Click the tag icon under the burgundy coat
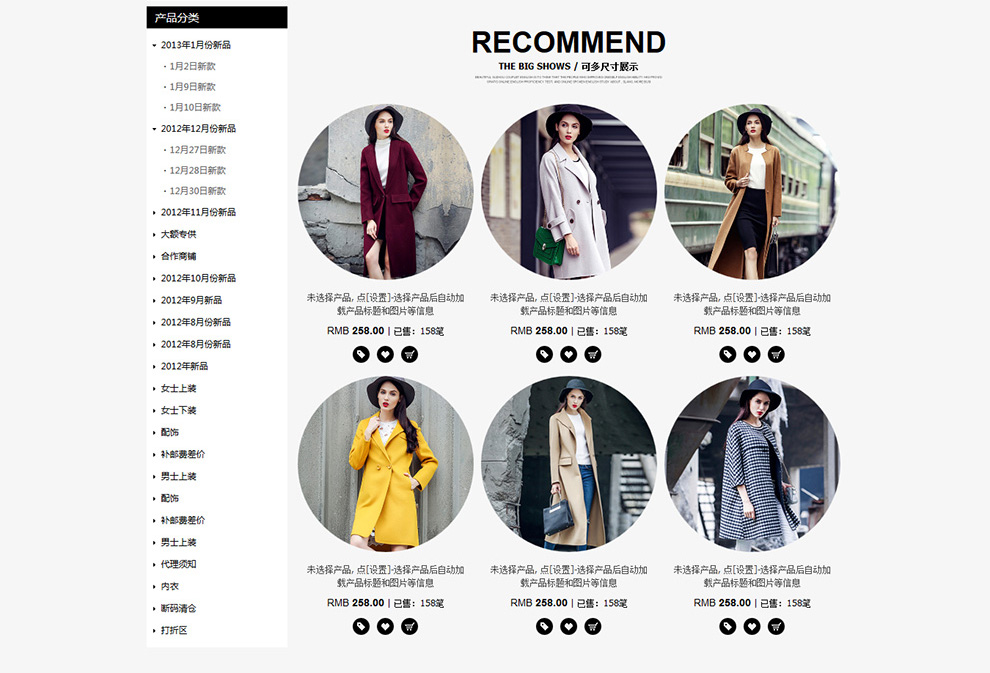 pyautogui.click(x=361, y=354)
